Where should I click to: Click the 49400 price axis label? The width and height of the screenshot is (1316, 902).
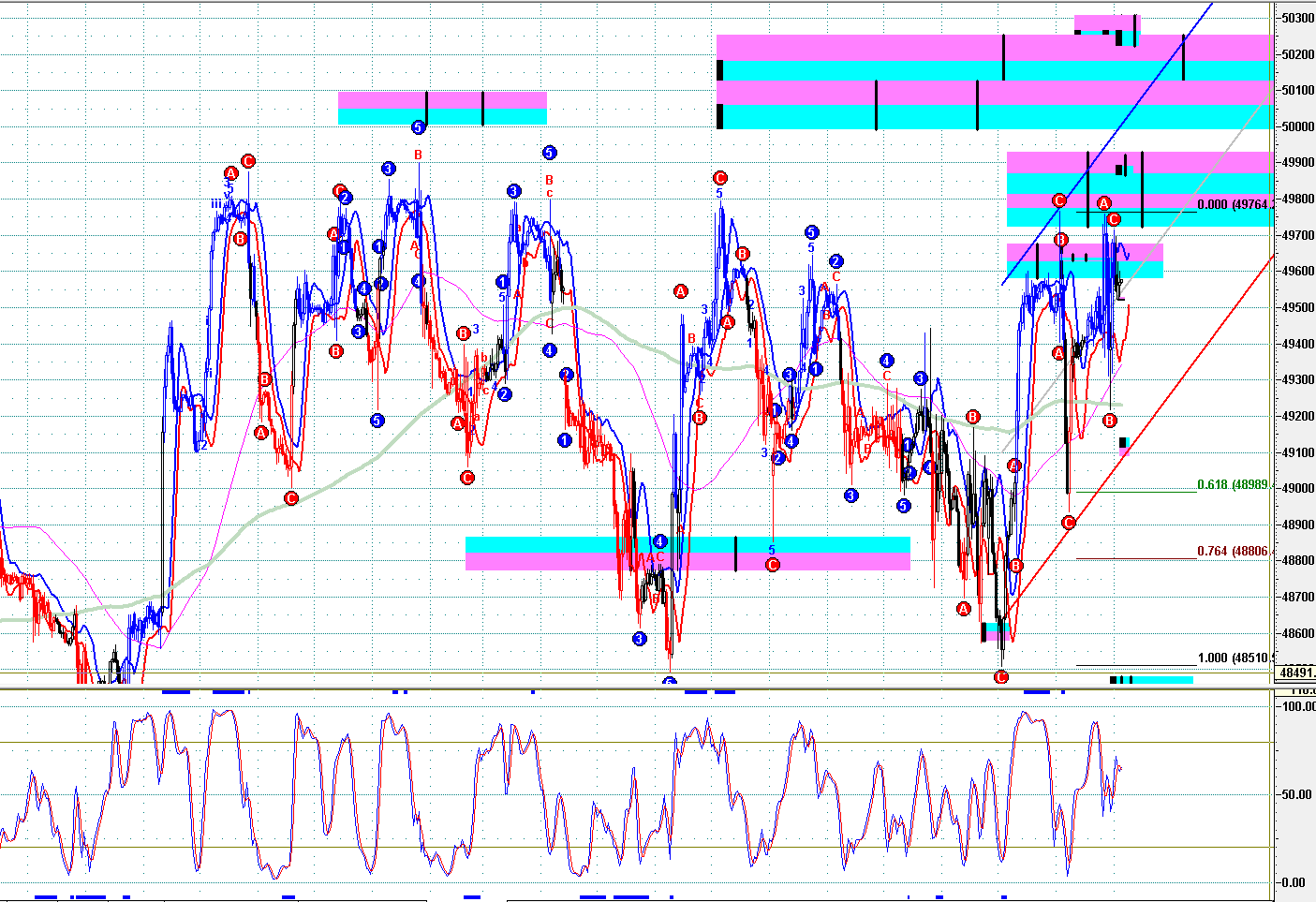1297,344
